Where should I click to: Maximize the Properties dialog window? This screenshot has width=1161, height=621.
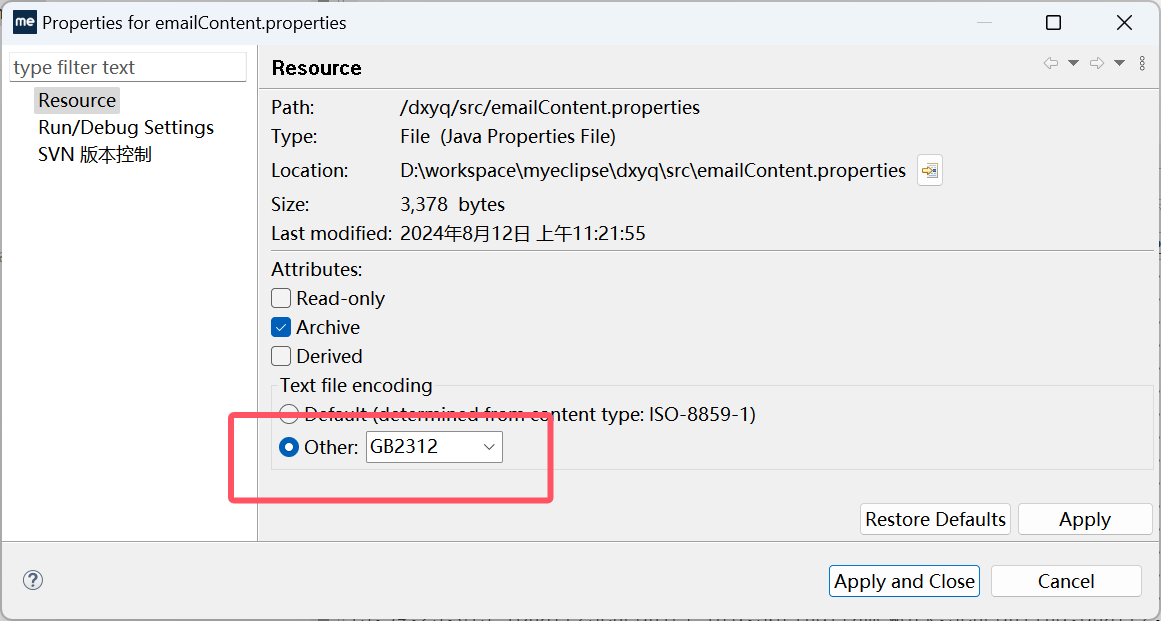tap(1053, 22)
